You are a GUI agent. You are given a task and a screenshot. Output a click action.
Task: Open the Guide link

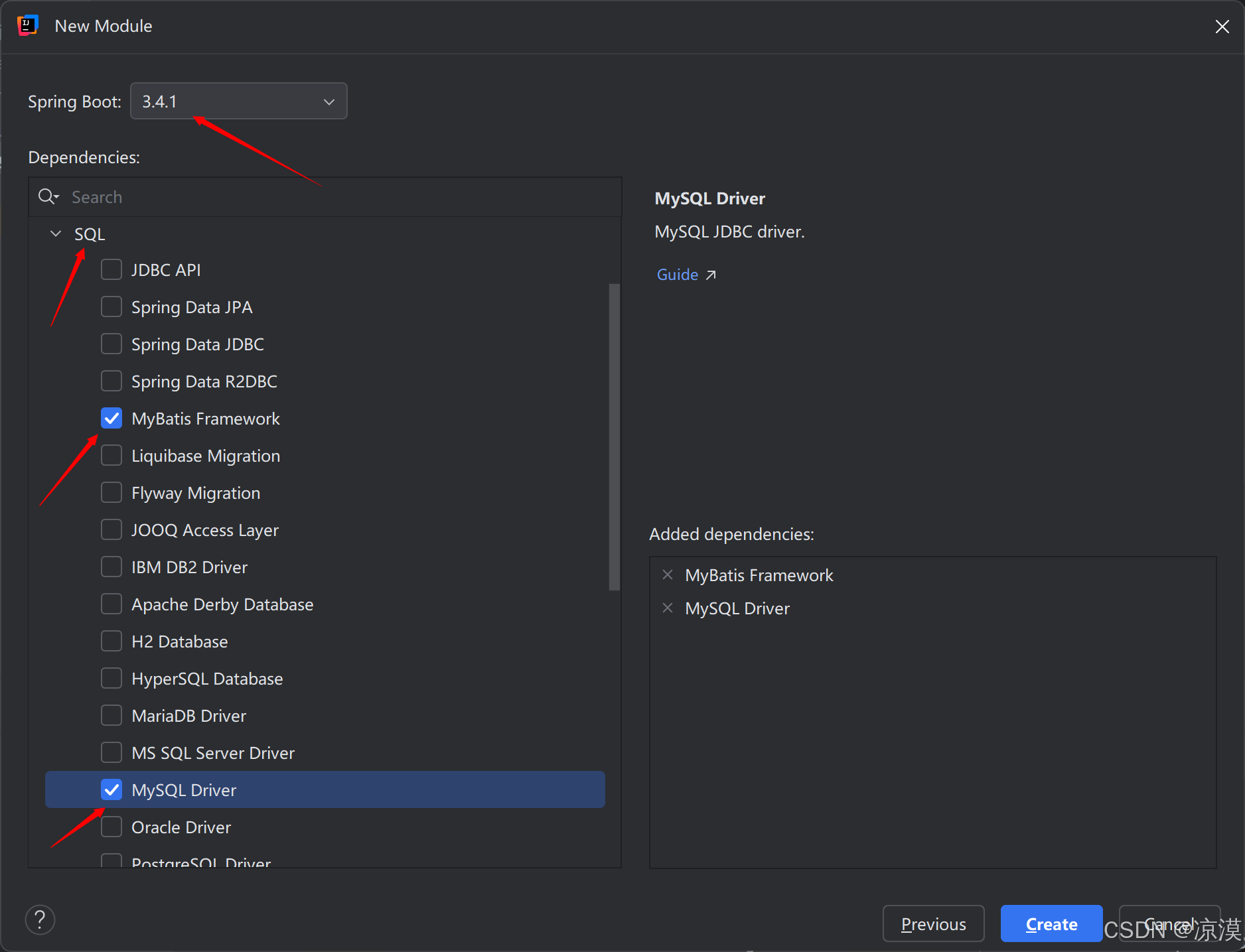[x=677, y=275]
